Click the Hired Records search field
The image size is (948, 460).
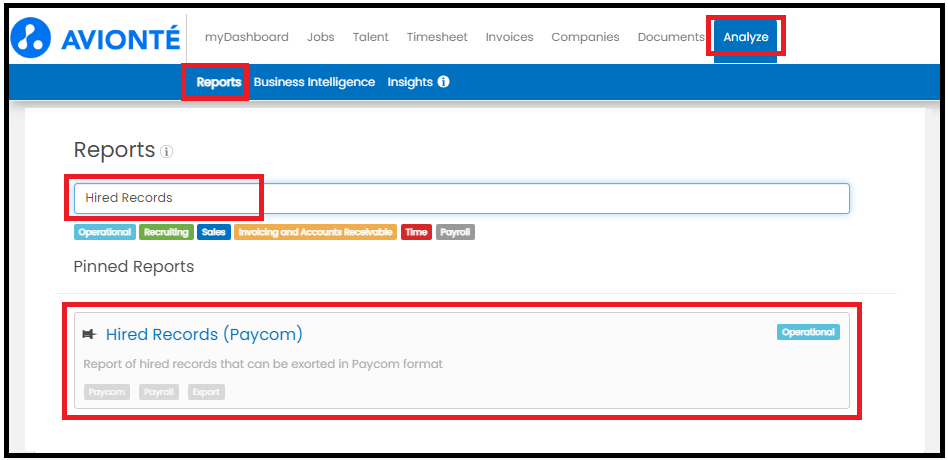[462, 198]
